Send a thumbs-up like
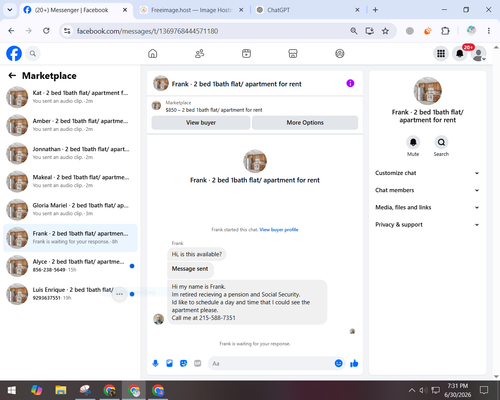Image resolution: width=500 pixels, height=400 pixels. (x=354, y=363)
